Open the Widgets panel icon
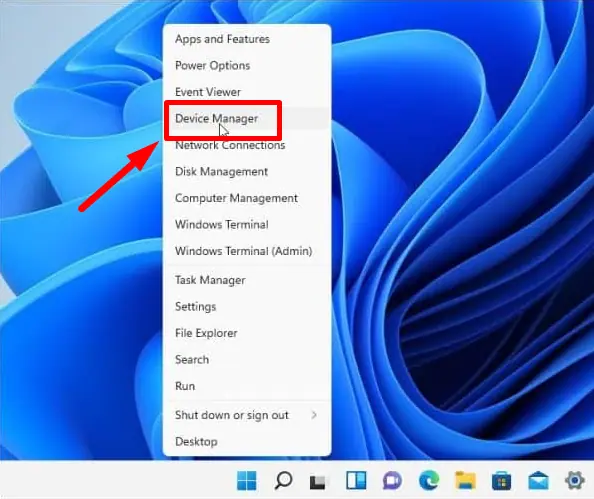 (356, 480)
